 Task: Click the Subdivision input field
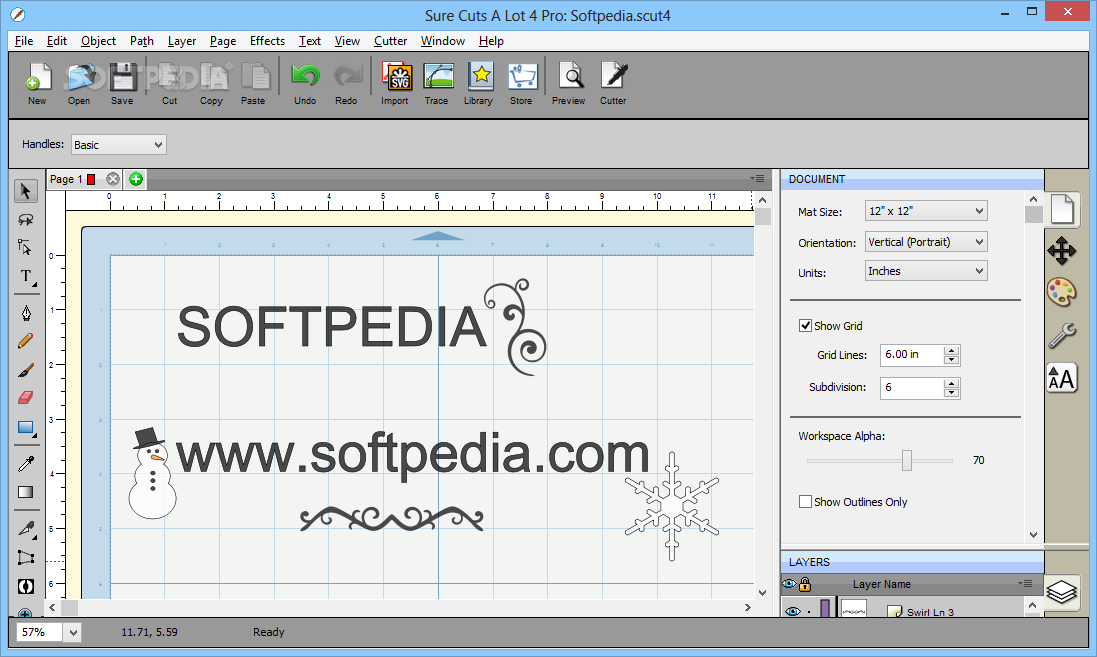[x=912, y=387]
